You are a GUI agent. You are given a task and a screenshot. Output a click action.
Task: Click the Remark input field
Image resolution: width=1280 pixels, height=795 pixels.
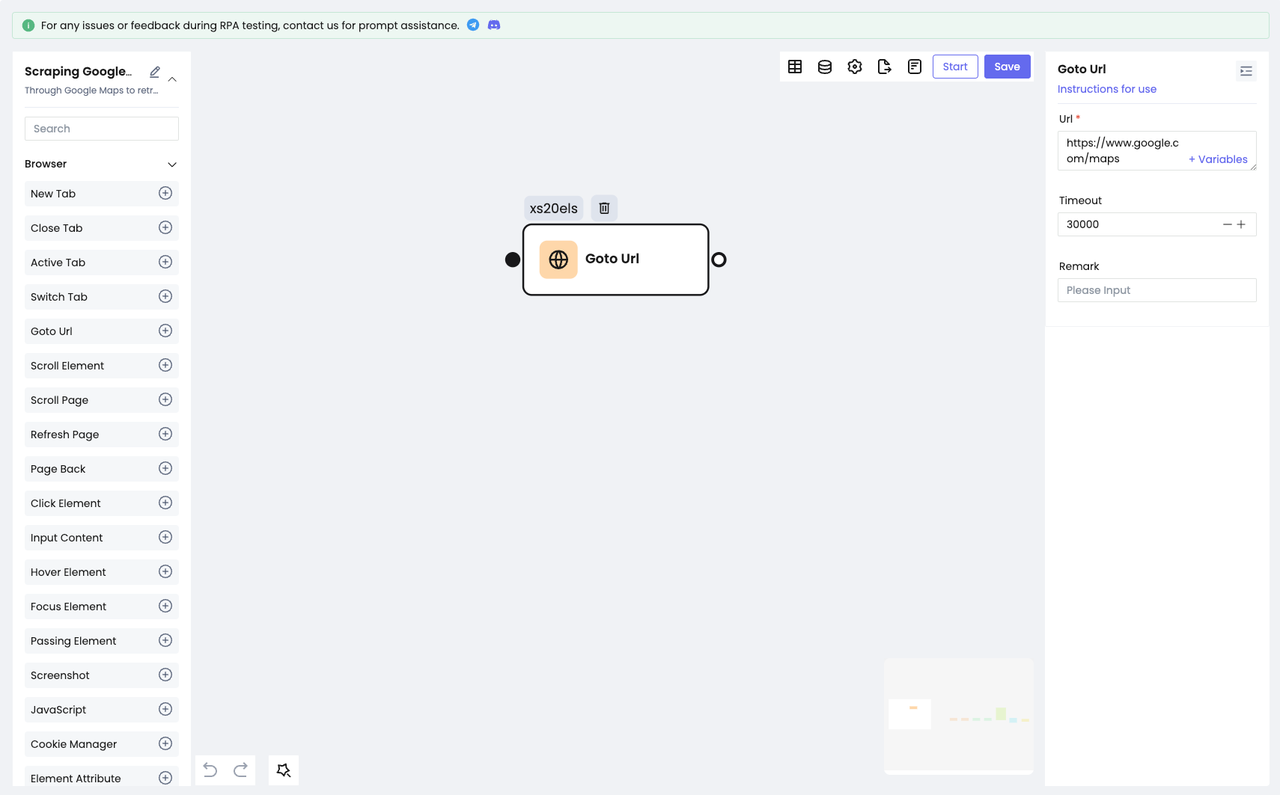coord(1157,290)
